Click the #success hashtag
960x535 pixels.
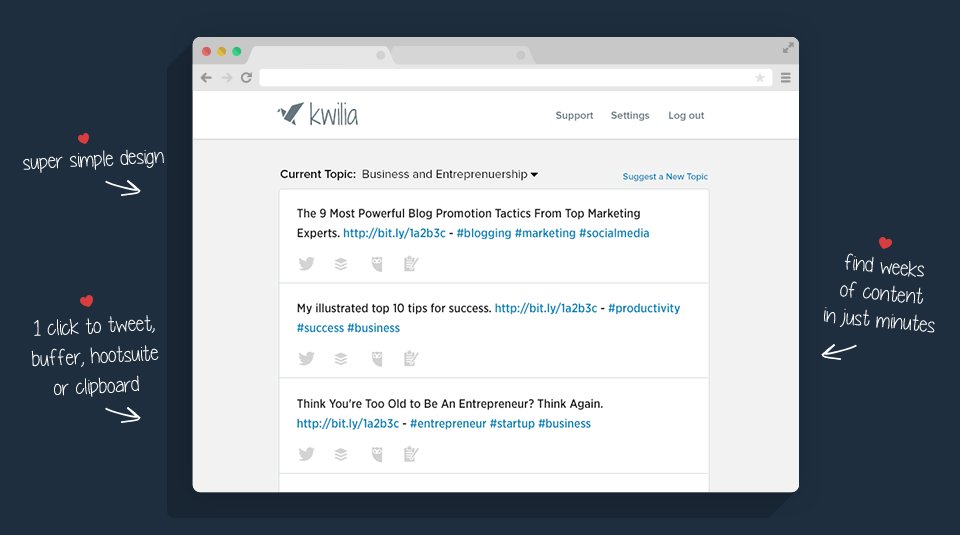point(320,328)
